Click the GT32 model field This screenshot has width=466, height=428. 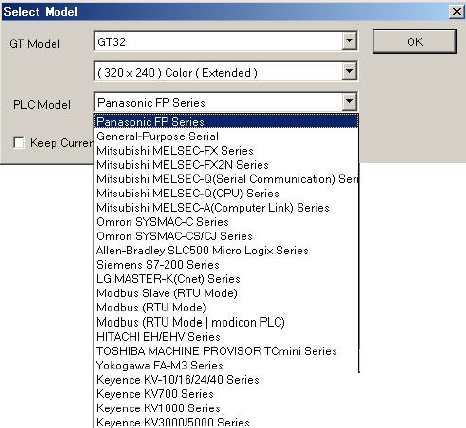click(218, 41)
